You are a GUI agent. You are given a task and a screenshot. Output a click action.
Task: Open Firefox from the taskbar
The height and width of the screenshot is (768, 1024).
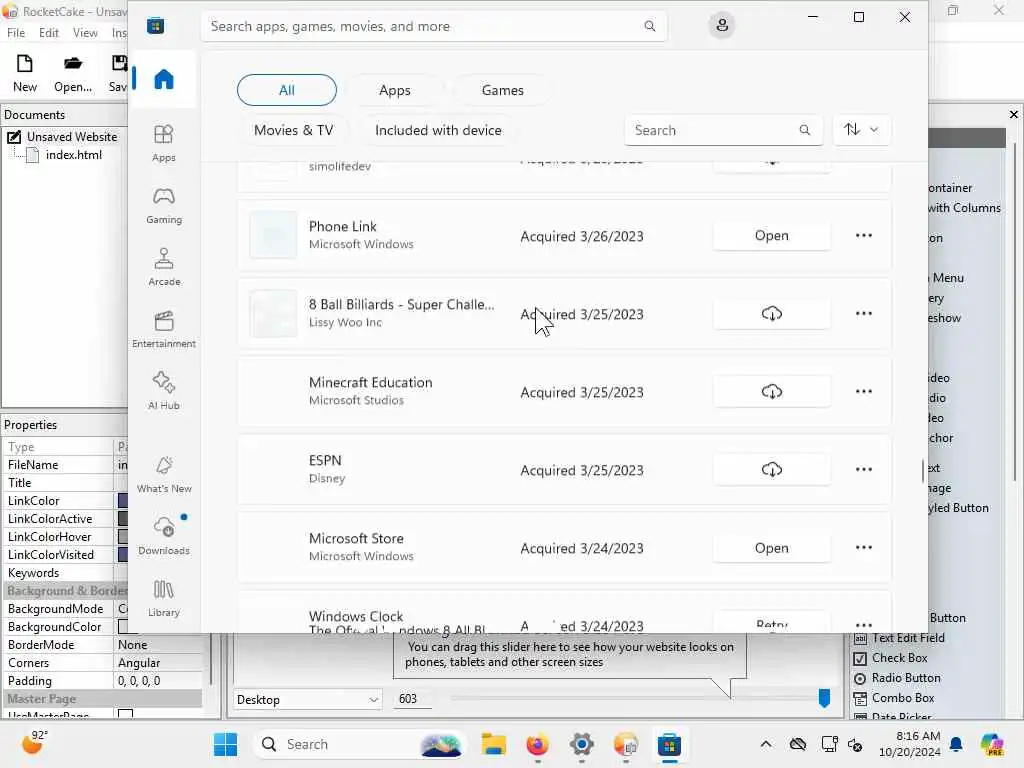pos(537,744)
